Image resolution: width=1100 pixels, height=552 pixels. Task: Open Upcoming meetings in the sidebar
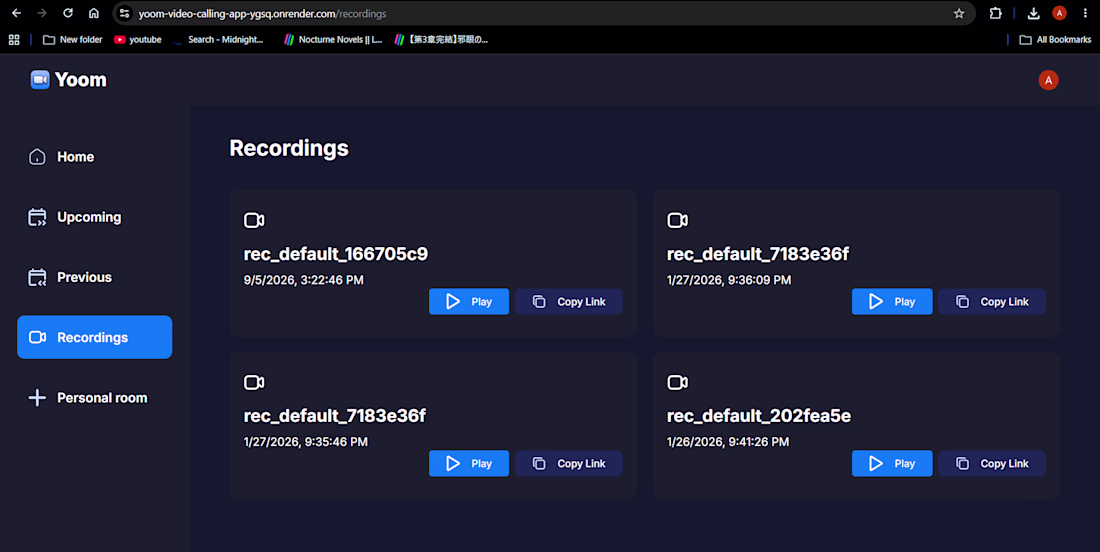[x=95, y=217]
